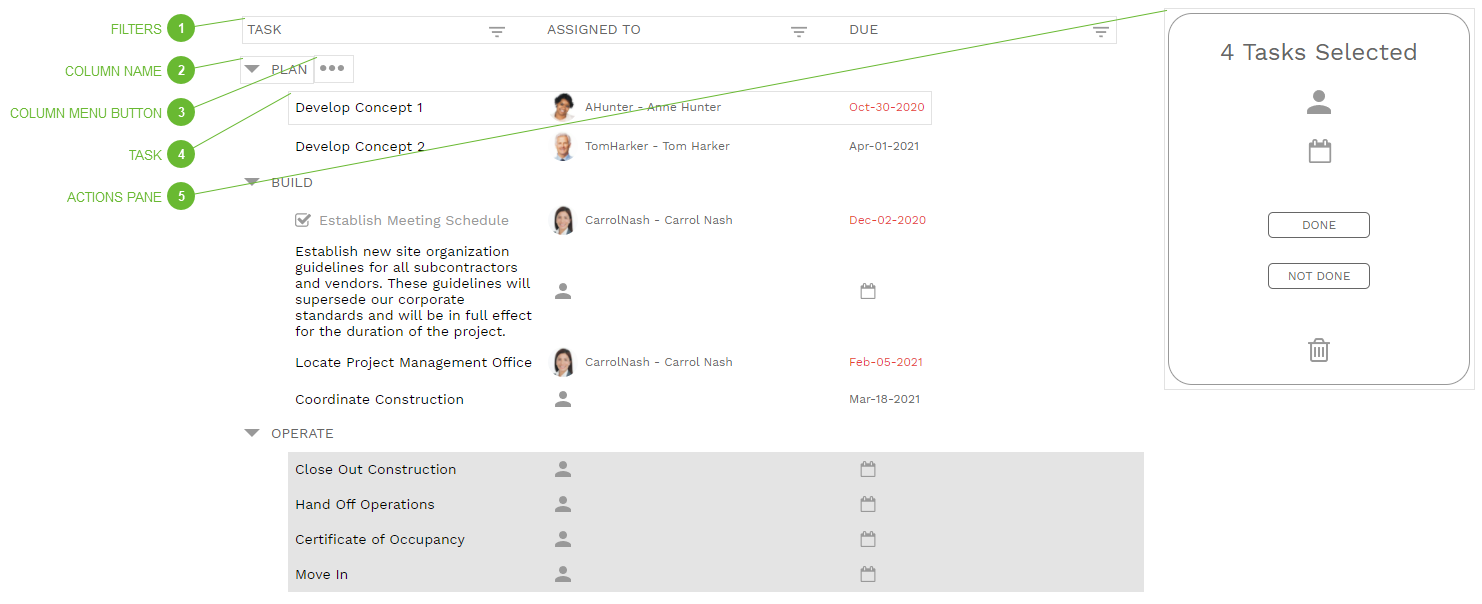Open the PLAN column three-dot menu
Screen dimensions: 1482x604
coord(333,69)
